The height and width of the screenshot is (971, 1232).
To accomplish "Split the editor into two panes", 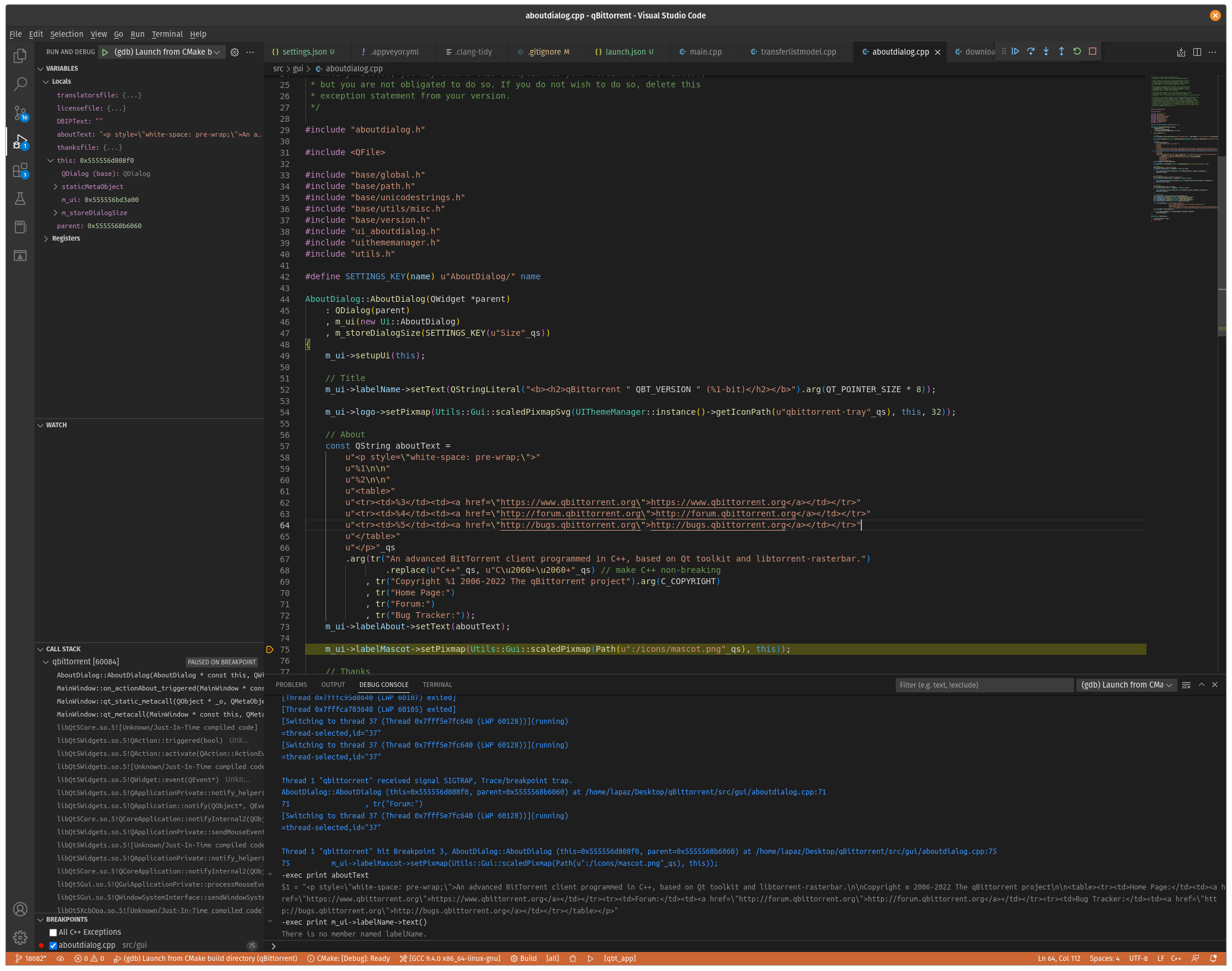I will click(1196, 52).
